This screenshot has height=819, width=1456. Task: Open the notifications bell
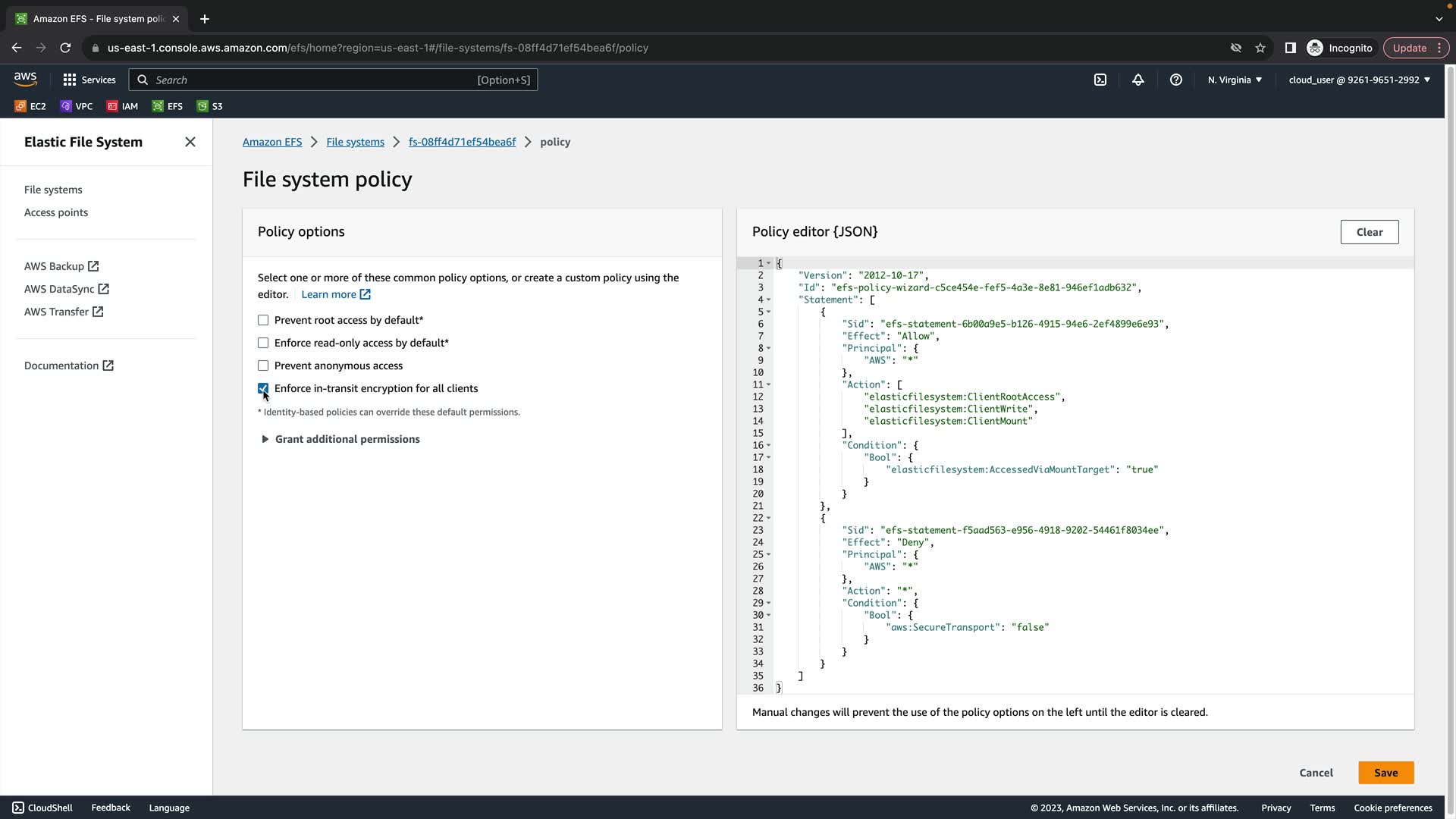click(1138, 80)
